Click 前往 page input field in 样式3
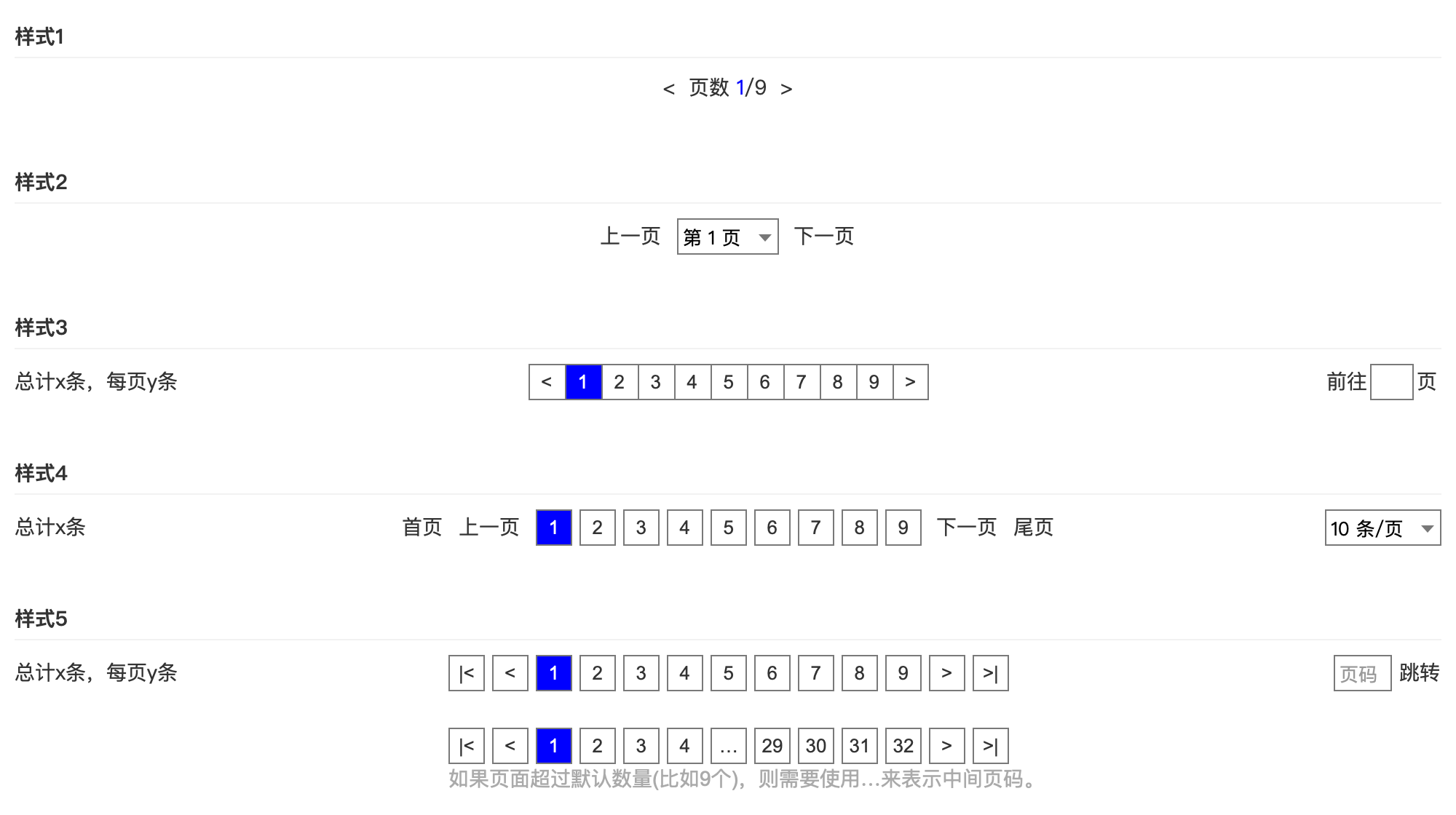This screenshot has width=1456, height=815. pos(1393,383)
